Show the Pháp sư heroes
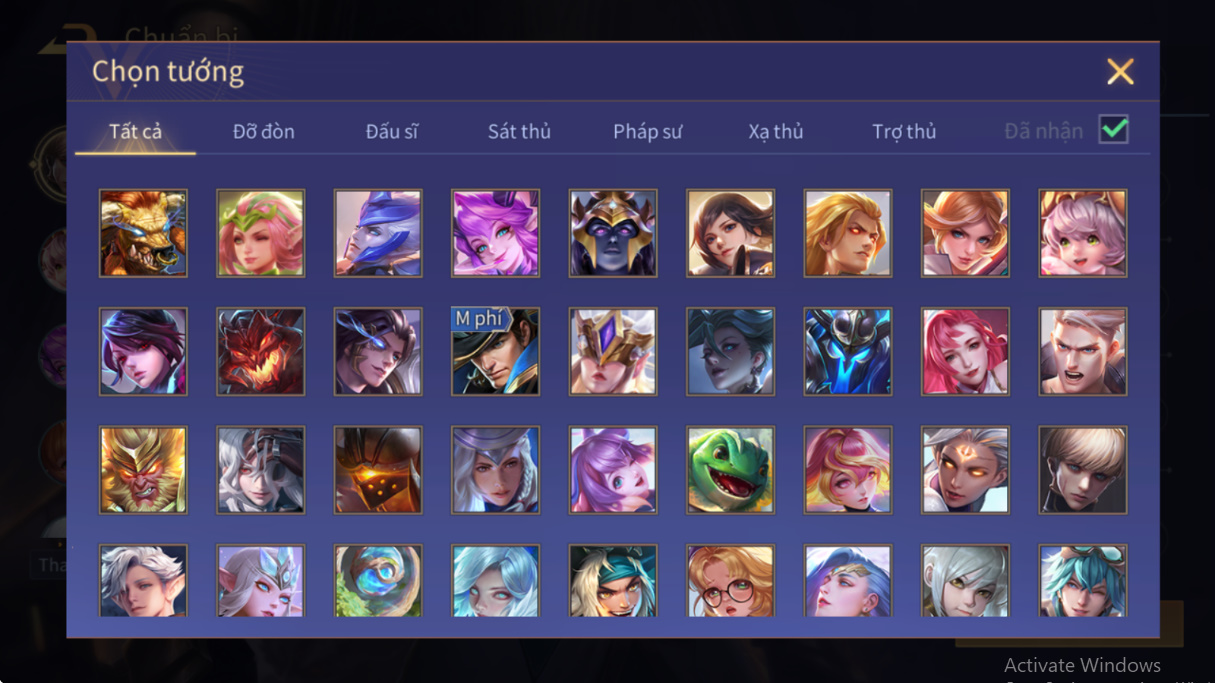Viewport: 1215px width, 683px height. pyautogui.click(x=648, y=131)
